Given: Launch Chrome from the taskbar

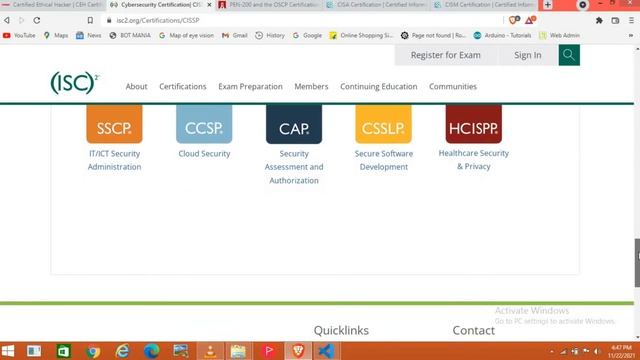Looking at the screenshot, I should coord(93,351).
